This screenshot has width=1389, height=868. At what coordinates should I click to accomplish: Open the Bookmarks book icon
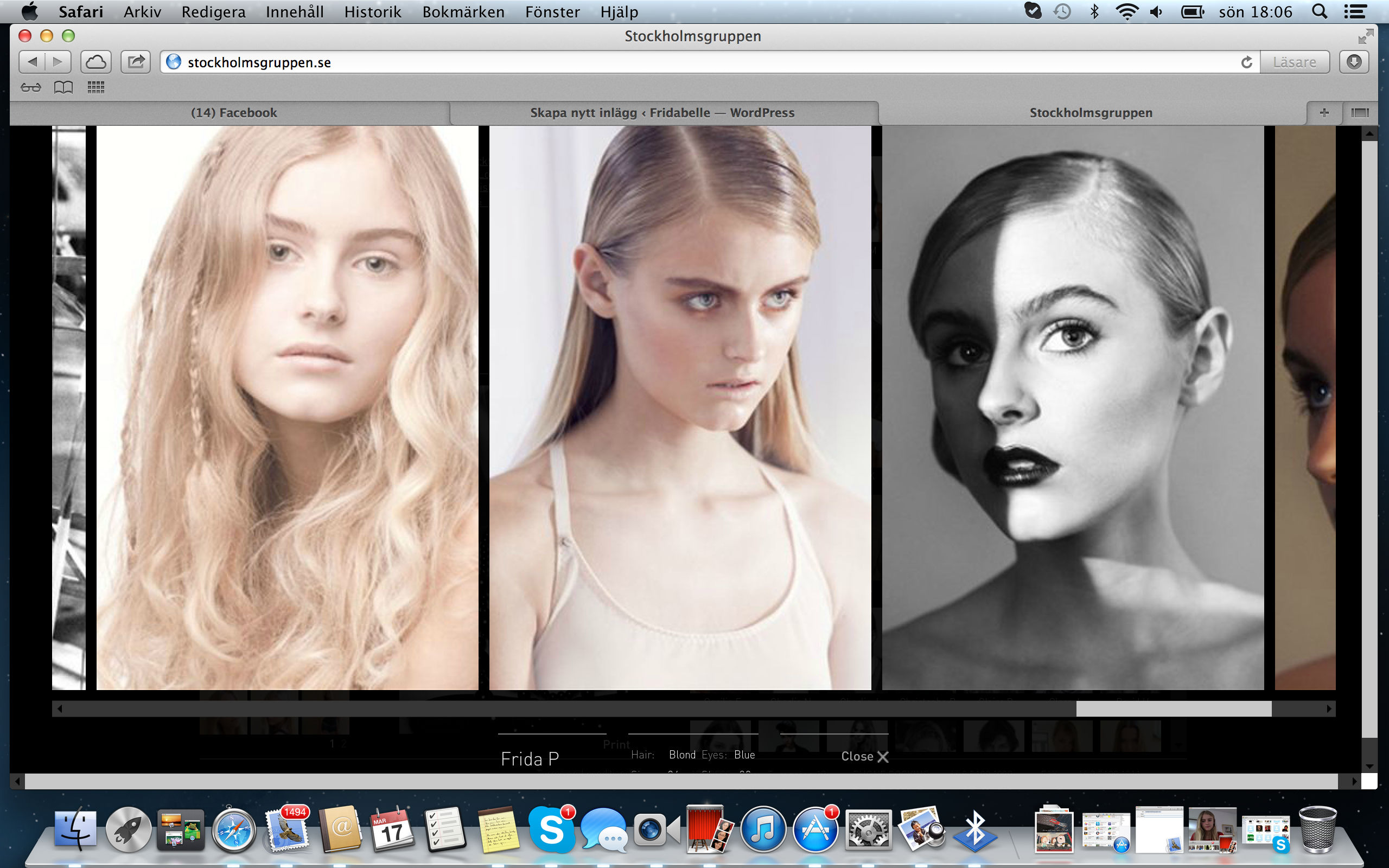[63, 88]
